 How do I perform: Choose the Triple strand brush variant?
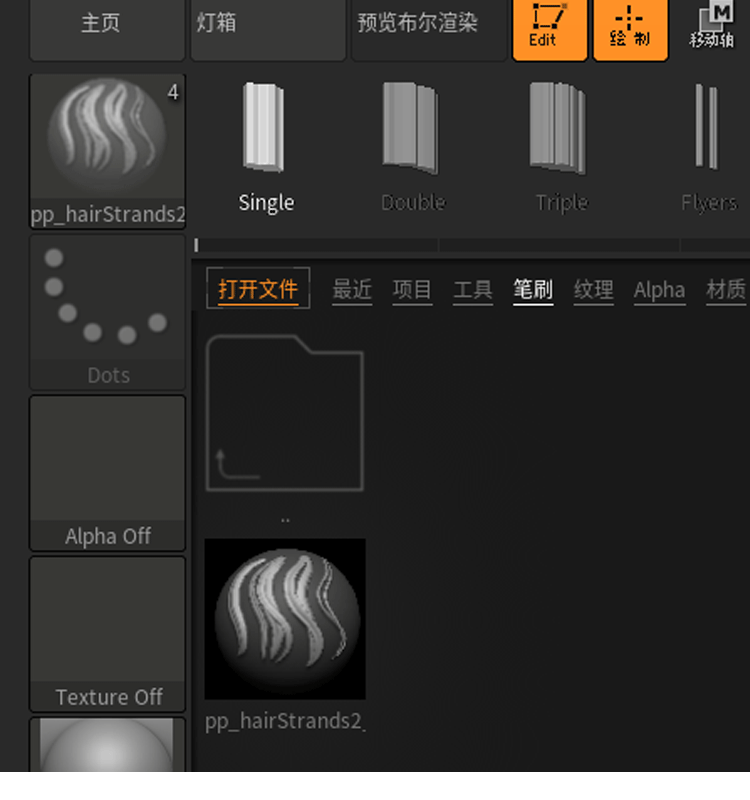pyautogui.click(x=560, y=148)
